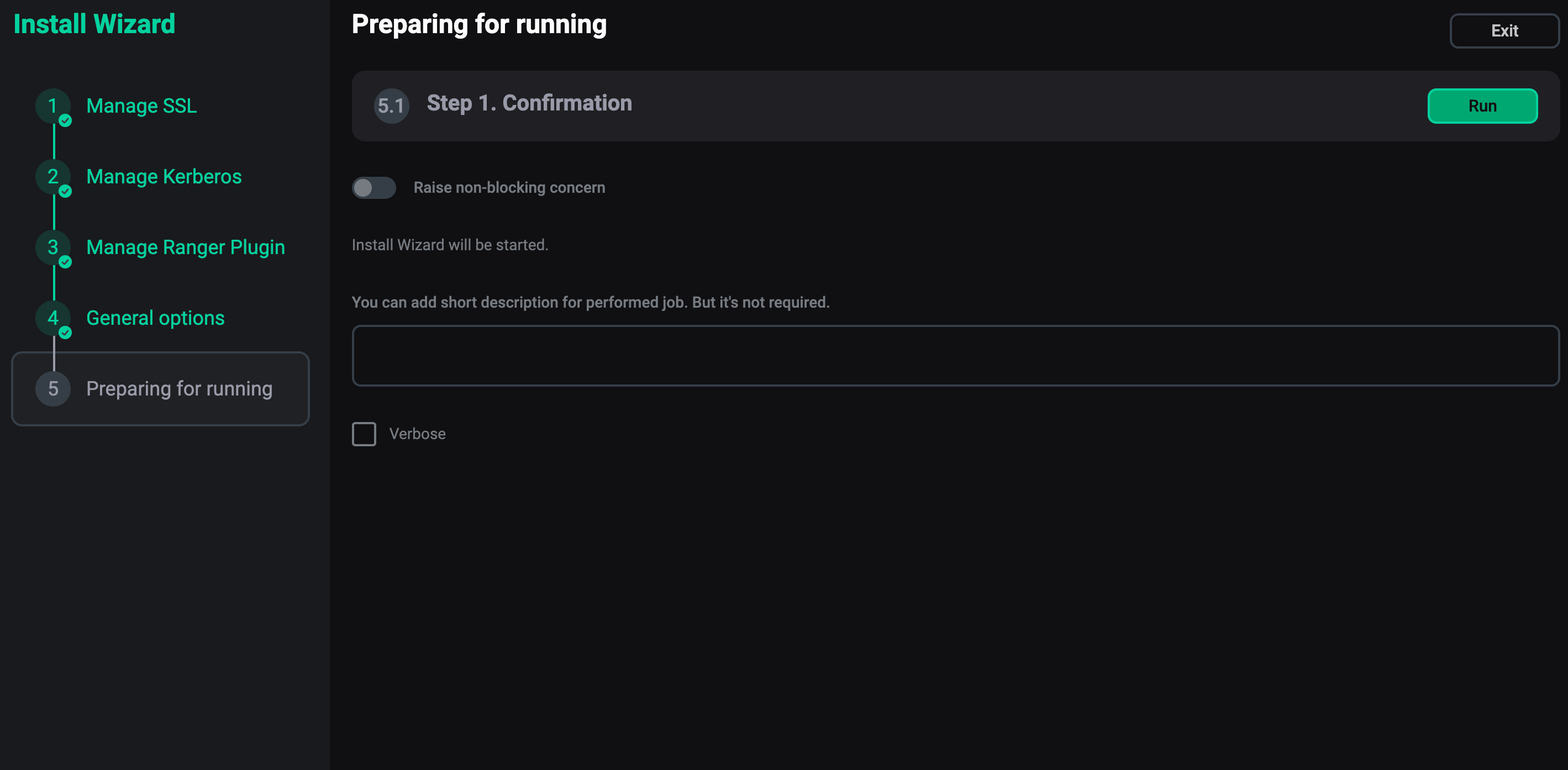
Task: Select Manage Ranger Plugin step
Action: (x=186, y=247)
